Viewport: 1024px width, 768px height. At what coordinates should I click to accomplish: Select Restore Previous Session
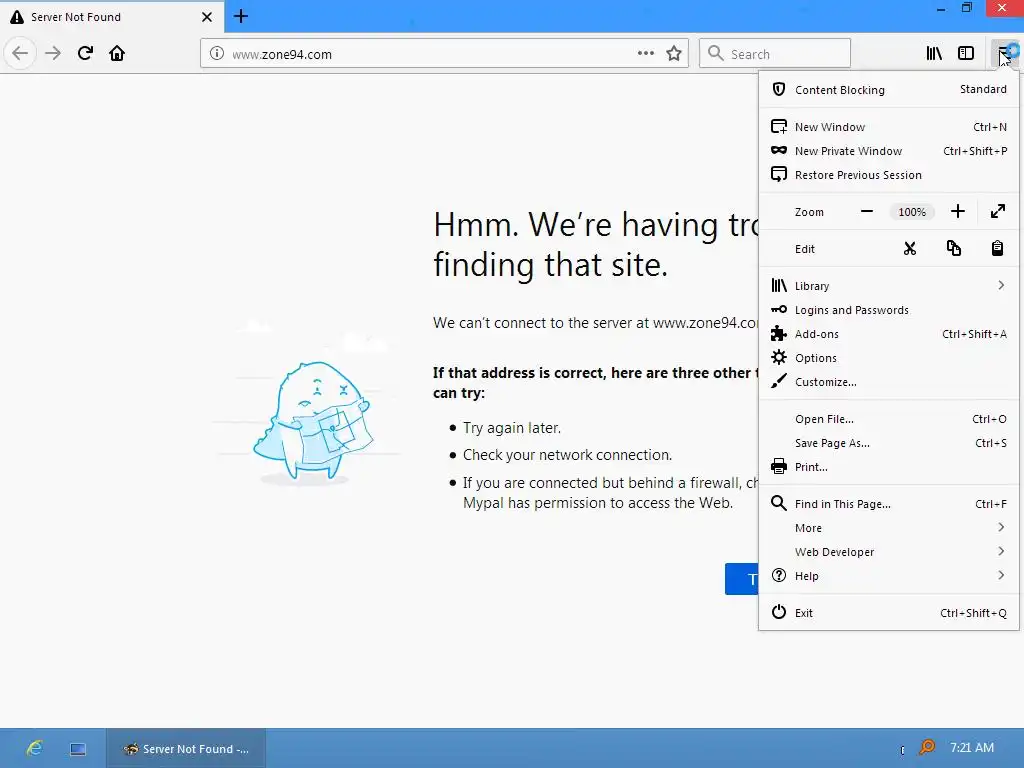(889, 175)
